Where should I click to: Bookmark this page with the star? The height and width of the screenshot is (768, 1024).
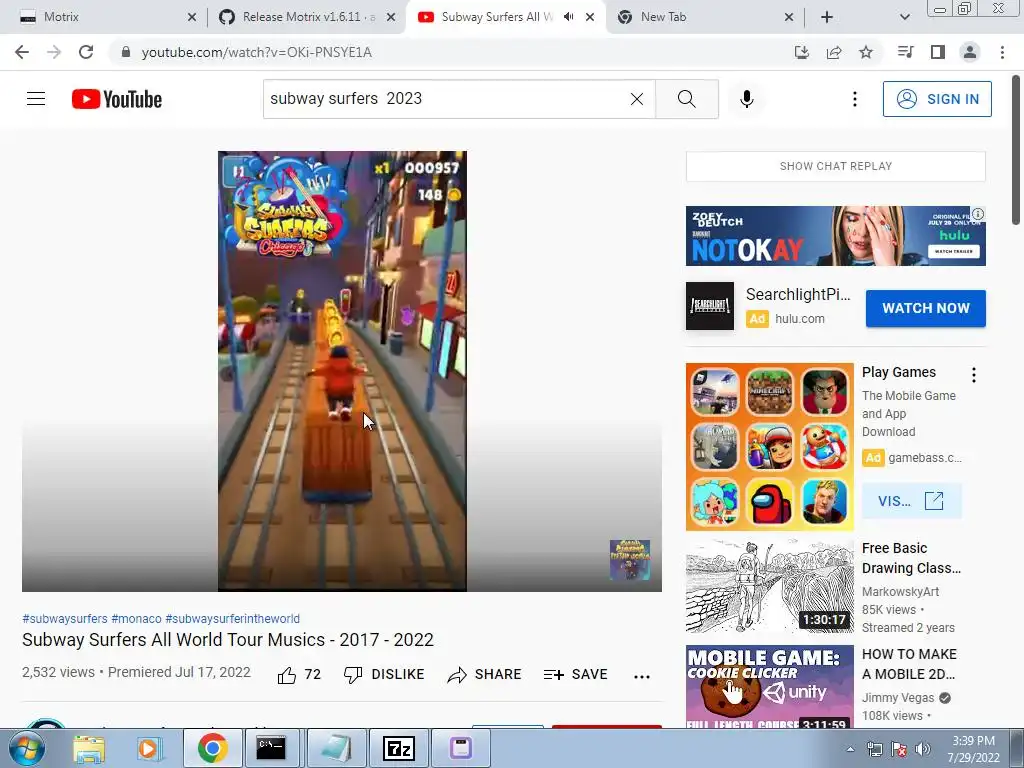pyautogui.click(x=866, y=52)
